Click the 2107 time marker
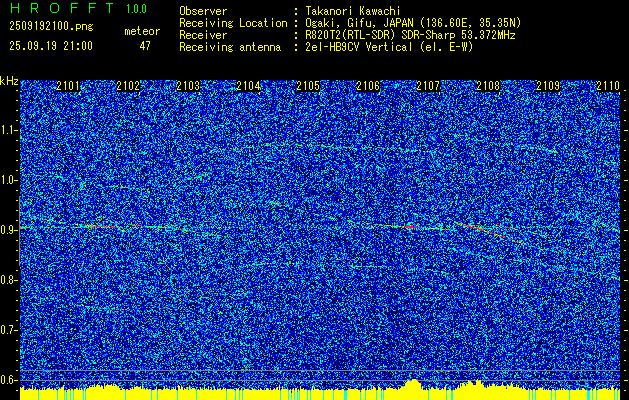The width and height of the screenshot is (629, 400). click(428, 85)
